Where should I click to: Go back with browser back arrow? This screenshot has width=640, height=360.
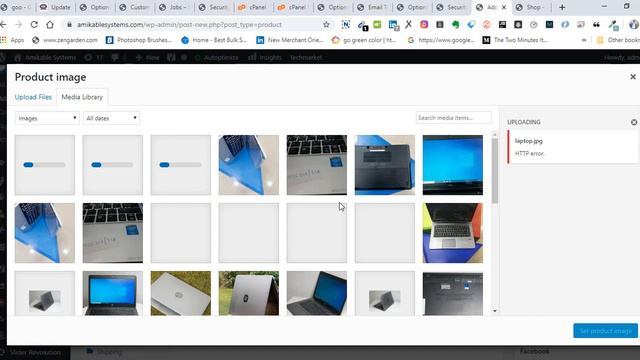[3, 24]
